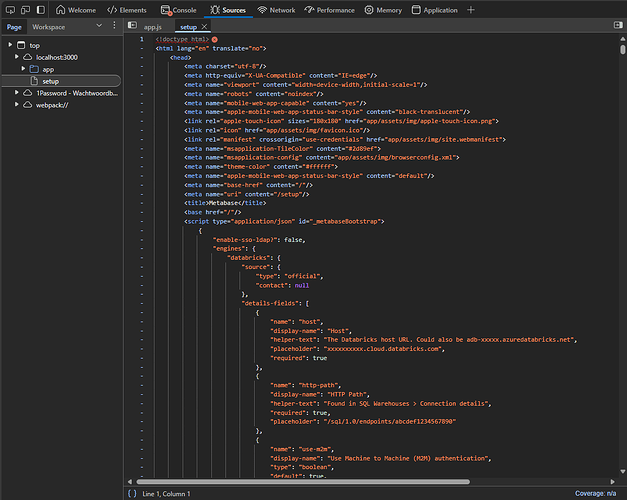Click the webpack:// cloud icon

pos(28,105)
